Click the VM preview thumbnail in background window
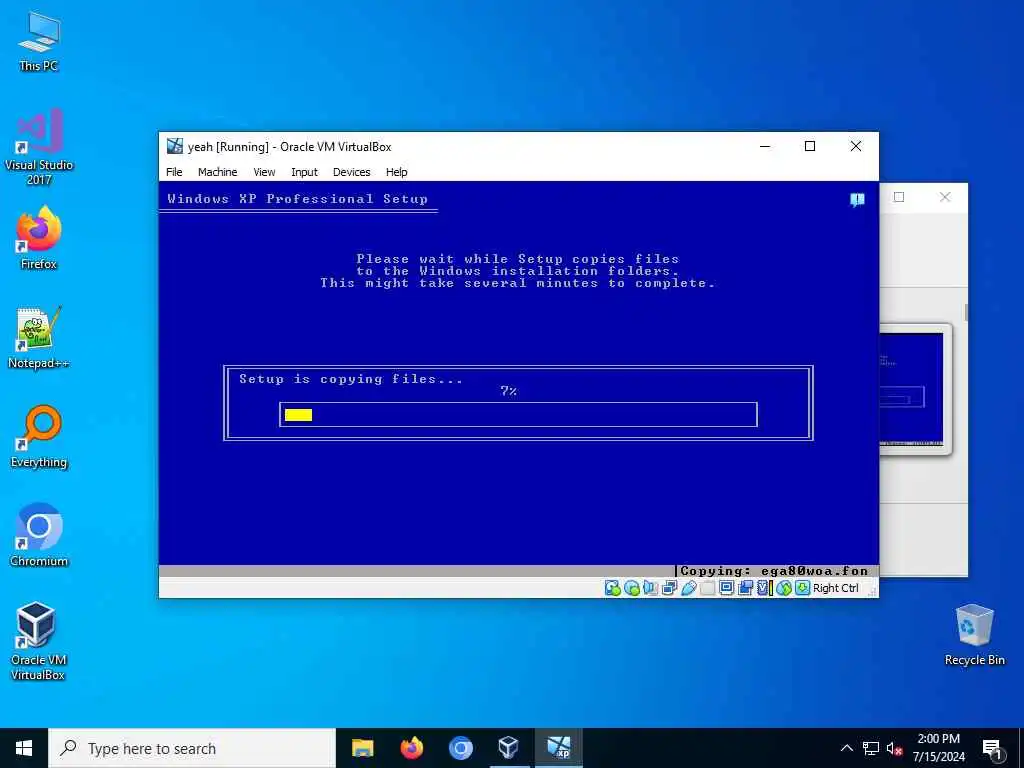Viewport: 1024px width, 768px height. pos(912,389)
